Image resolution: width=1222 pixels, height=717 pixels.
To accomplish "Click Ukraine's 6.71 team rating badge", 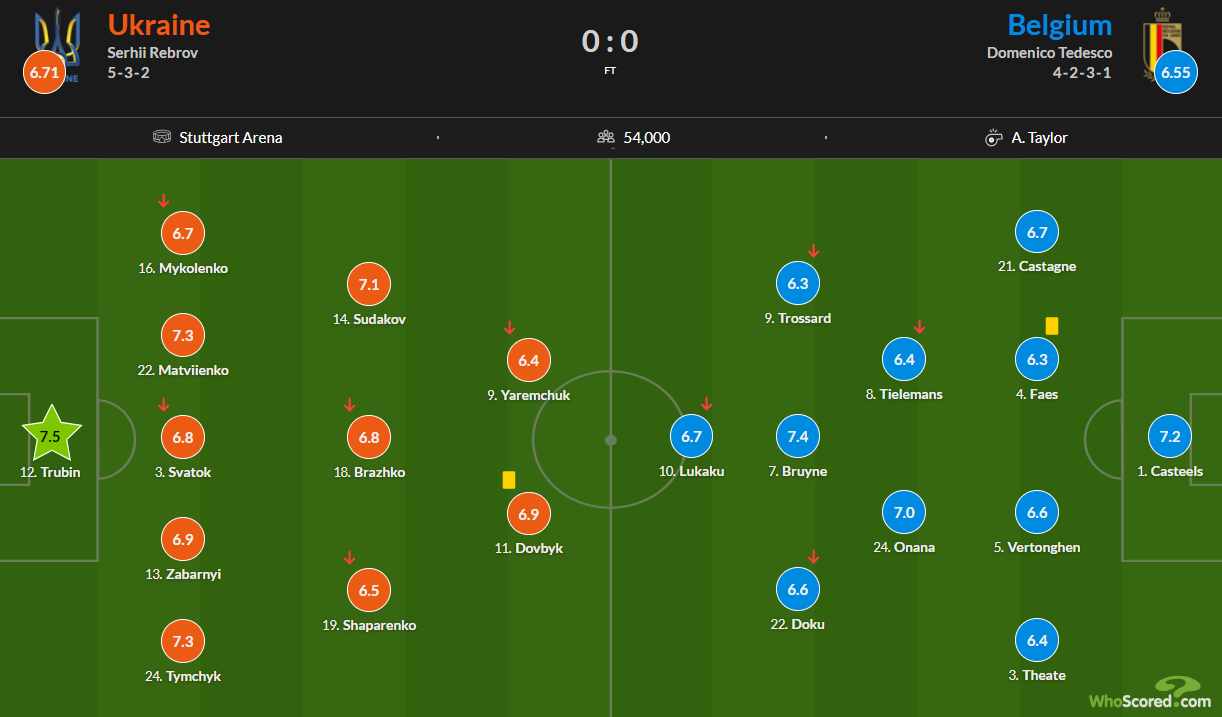I will pos(45,73).
